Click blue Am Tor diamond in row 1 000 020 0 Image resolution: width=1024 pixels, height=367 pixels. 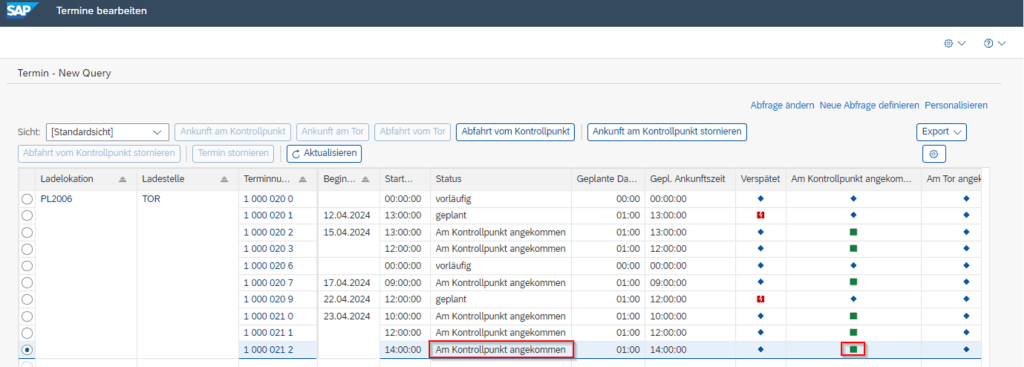tap(967, 198)
